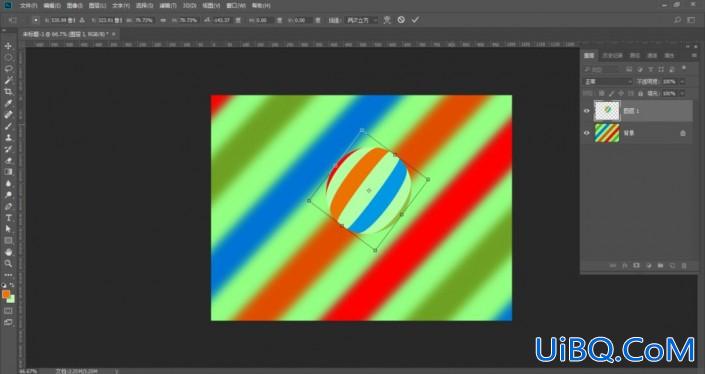Toggle warp mode button in options bar
The image size is (705, 374).
pyautogui.click(x=387, y=20)
